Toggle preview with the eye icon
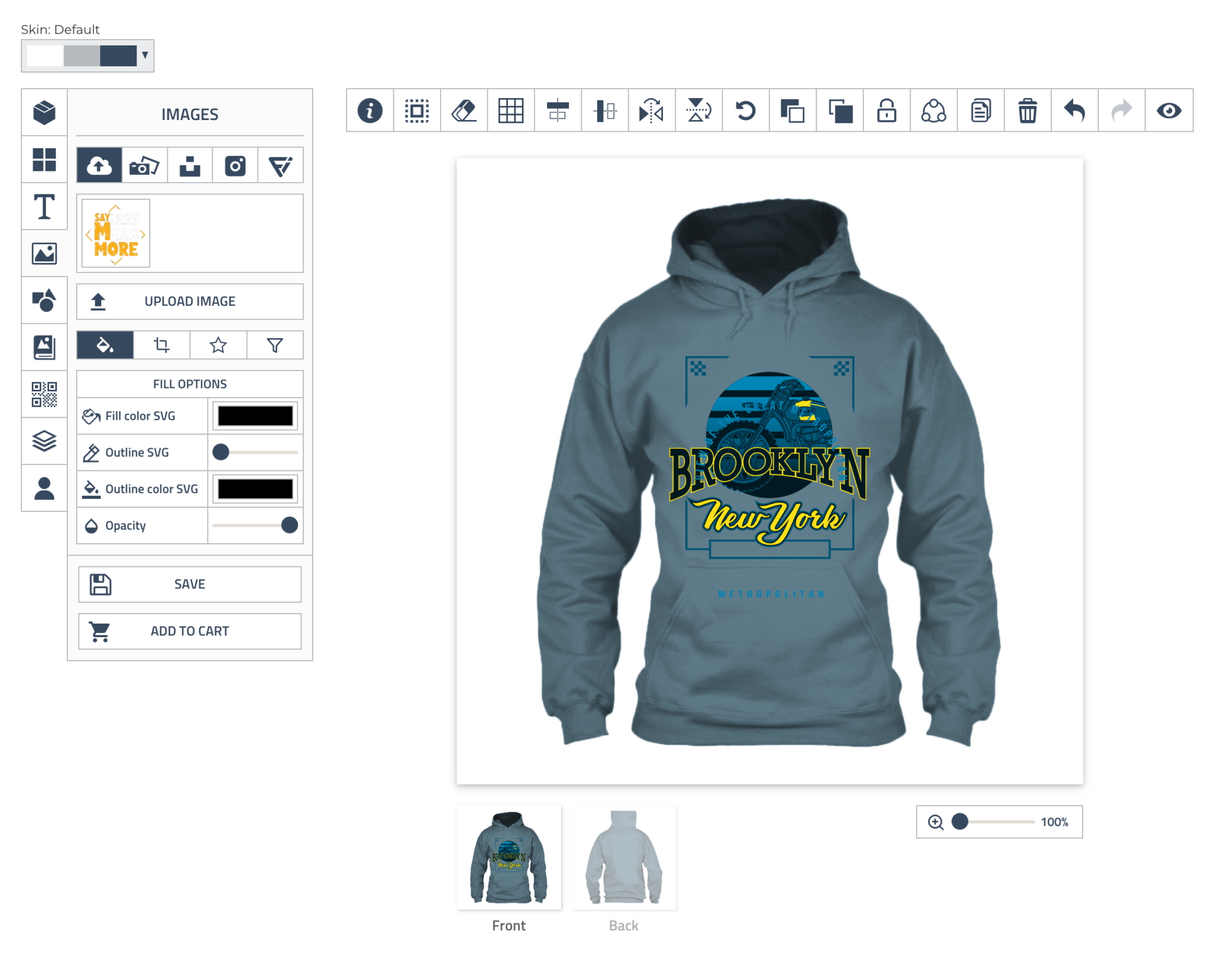Image resolution: width=1211 pixels, height=980 pixels. 1168,111
